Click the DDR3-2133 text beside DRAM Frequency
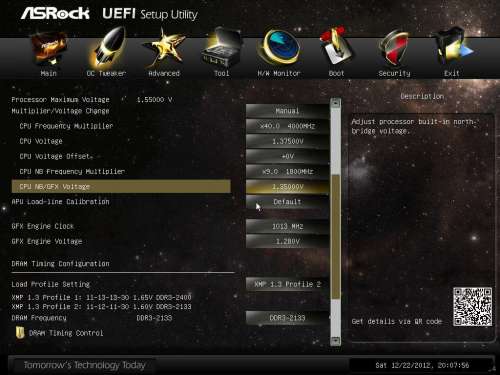 (154, 318)
